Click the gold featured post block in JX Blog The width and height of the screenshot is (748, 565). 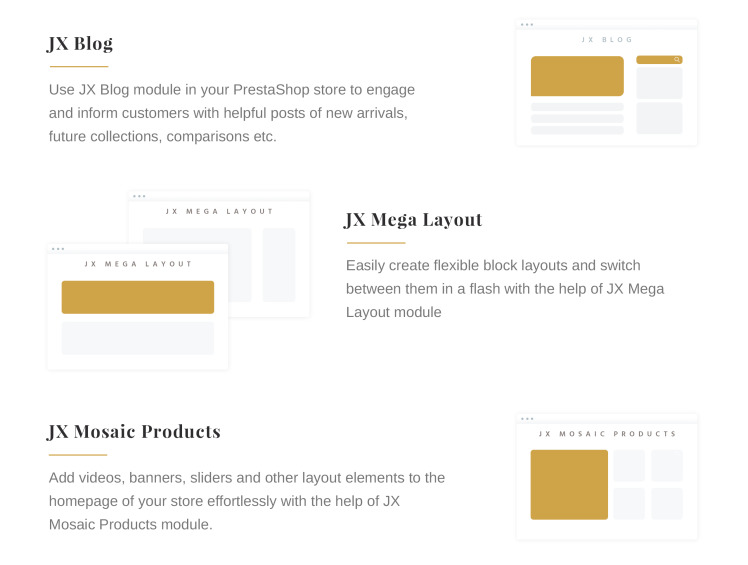pos(577,76)
